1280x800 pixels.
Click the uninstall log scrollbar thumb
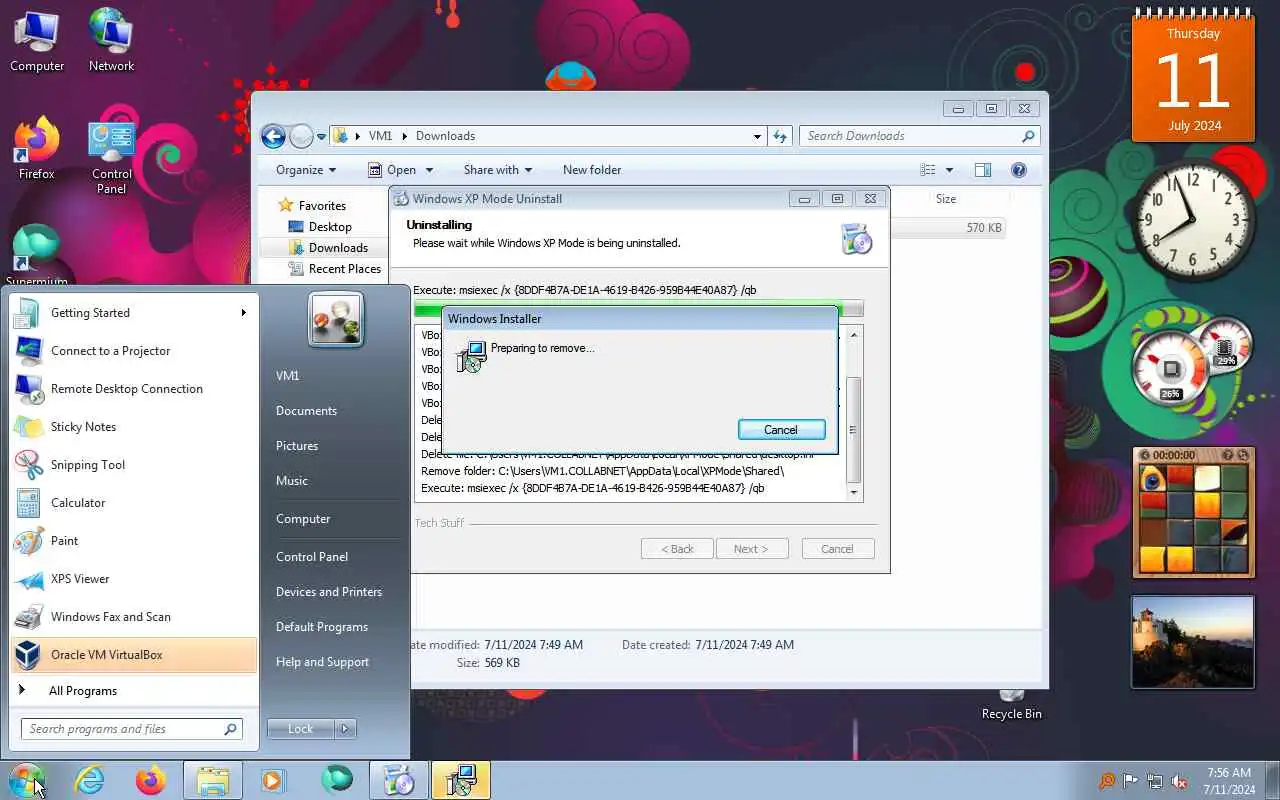click(x=853, y=430)
